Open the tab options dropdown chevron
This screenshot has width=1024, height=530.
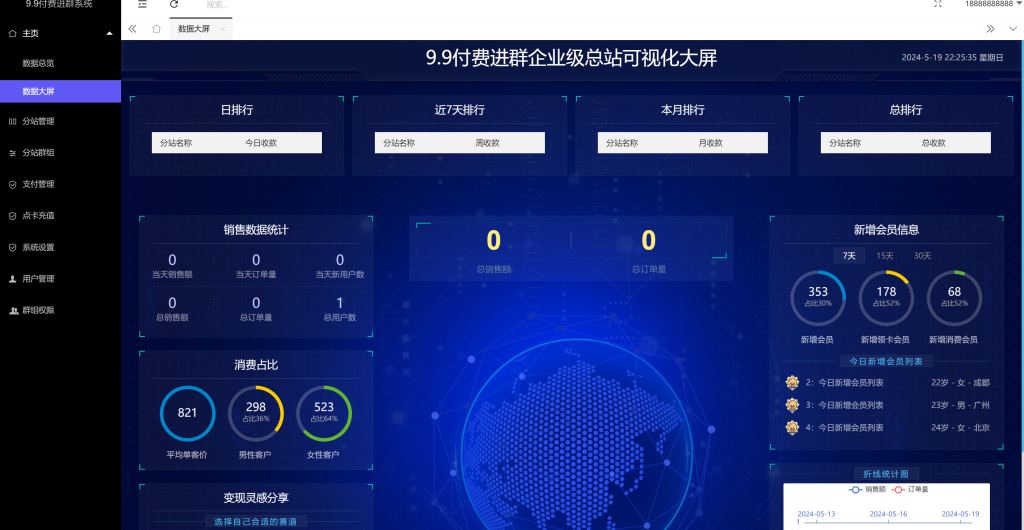(1014, 29)
